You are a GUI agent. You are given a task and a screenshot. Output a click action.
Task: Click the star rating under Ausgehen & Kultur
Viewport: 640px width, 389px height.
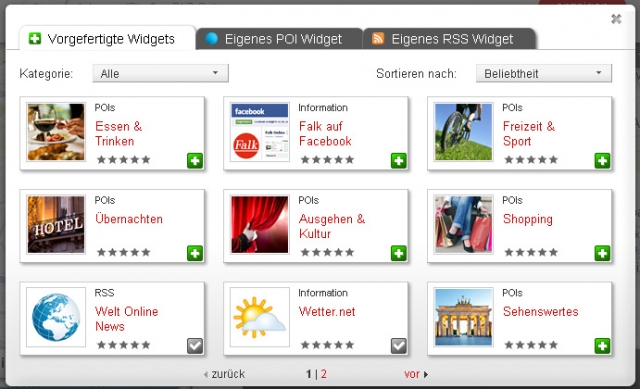[327, 252]
